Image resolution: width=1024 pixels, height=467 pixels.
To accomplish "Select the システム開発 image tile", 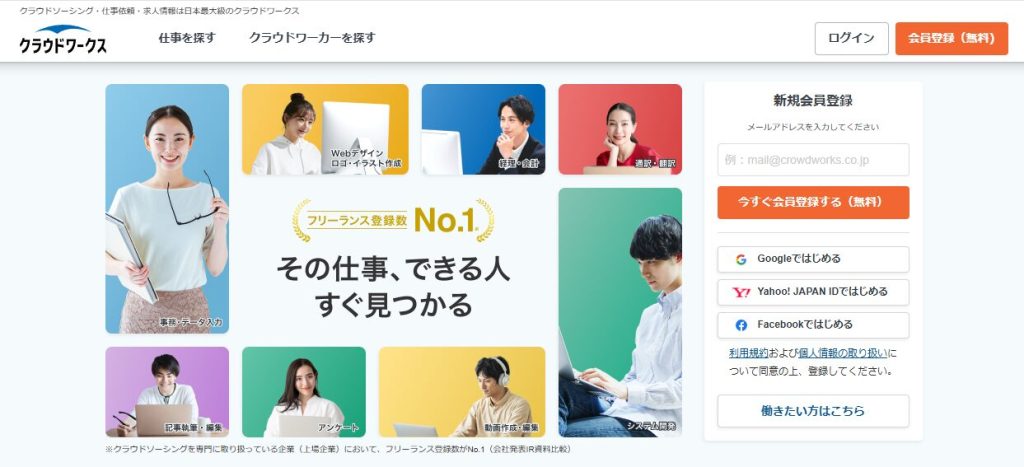I will pos(620,312).
